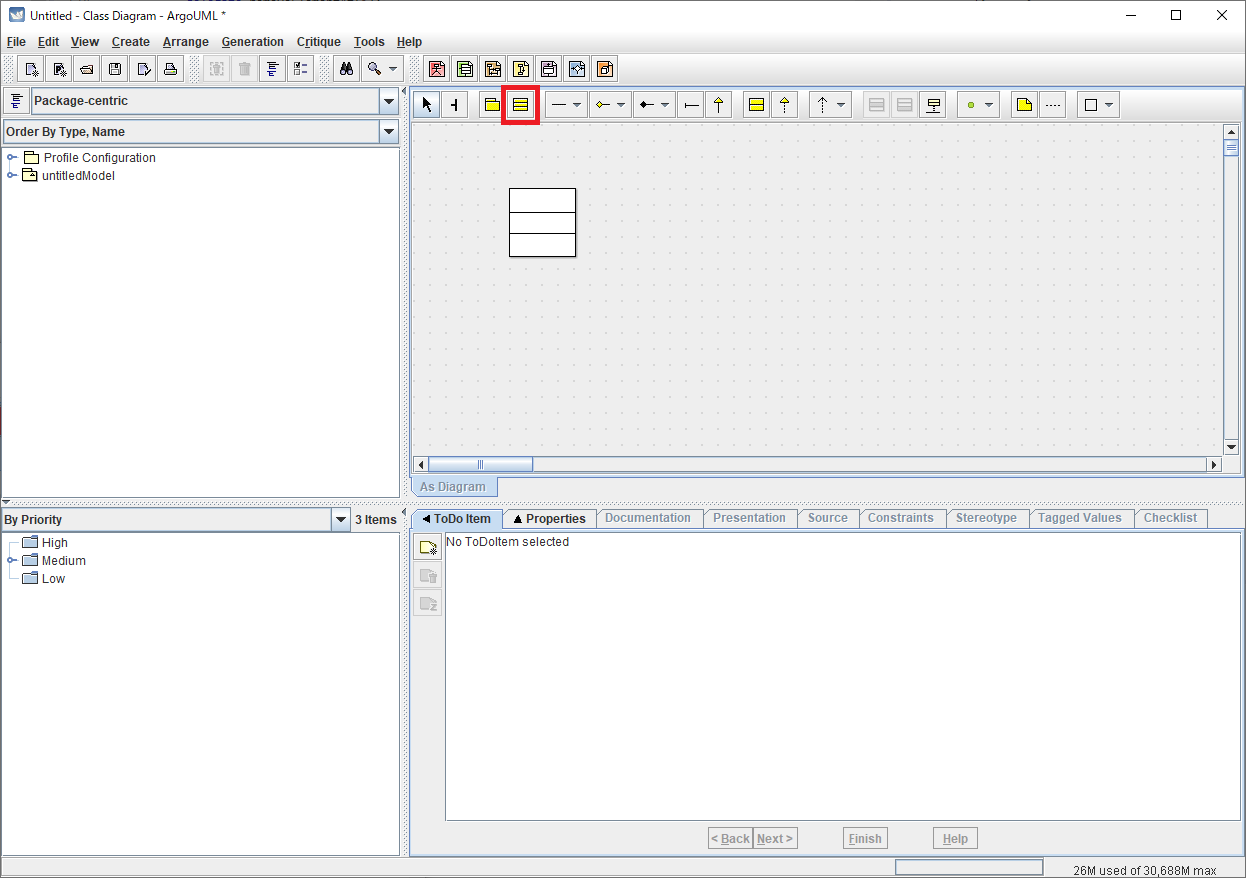Image resolution: width=1246 pixels, height=878 pixels.
Task: Select the New Package tool
Action: coord(492,105)
